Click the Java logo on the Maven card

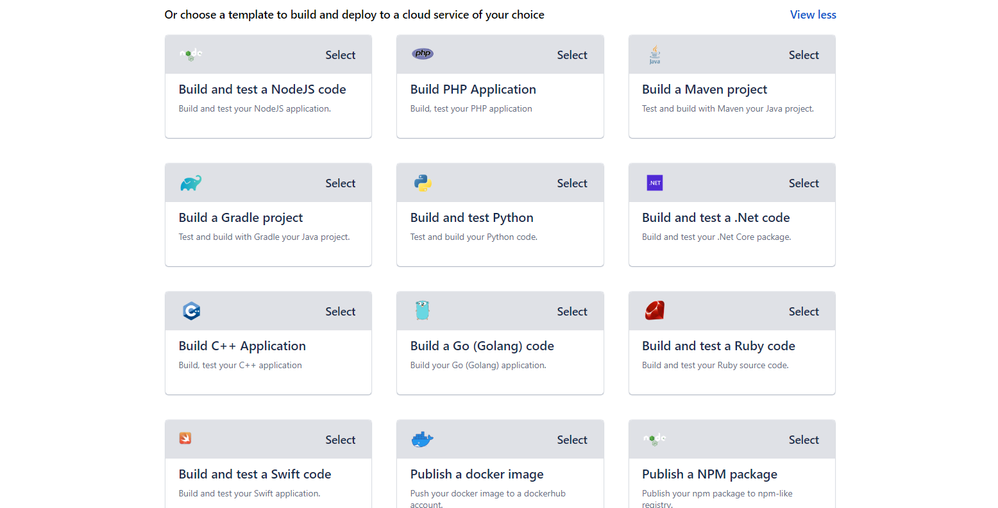pyautogui.click(x=654, y=55)
